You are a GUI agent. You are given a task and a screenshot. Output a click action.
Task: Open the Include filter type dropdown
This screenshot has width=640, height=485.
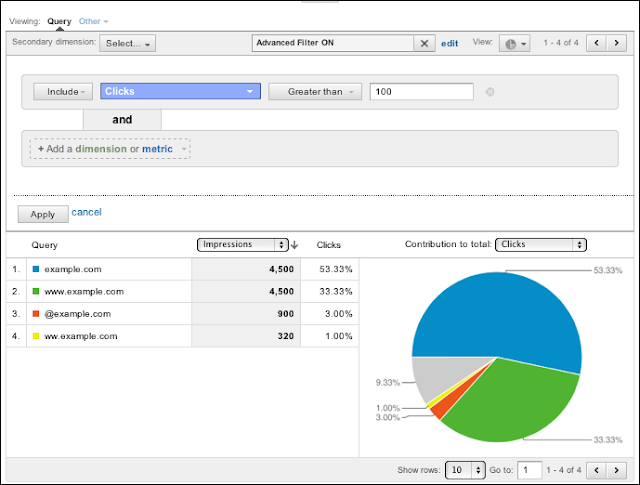pyautogui.click(x=63, y=92)
